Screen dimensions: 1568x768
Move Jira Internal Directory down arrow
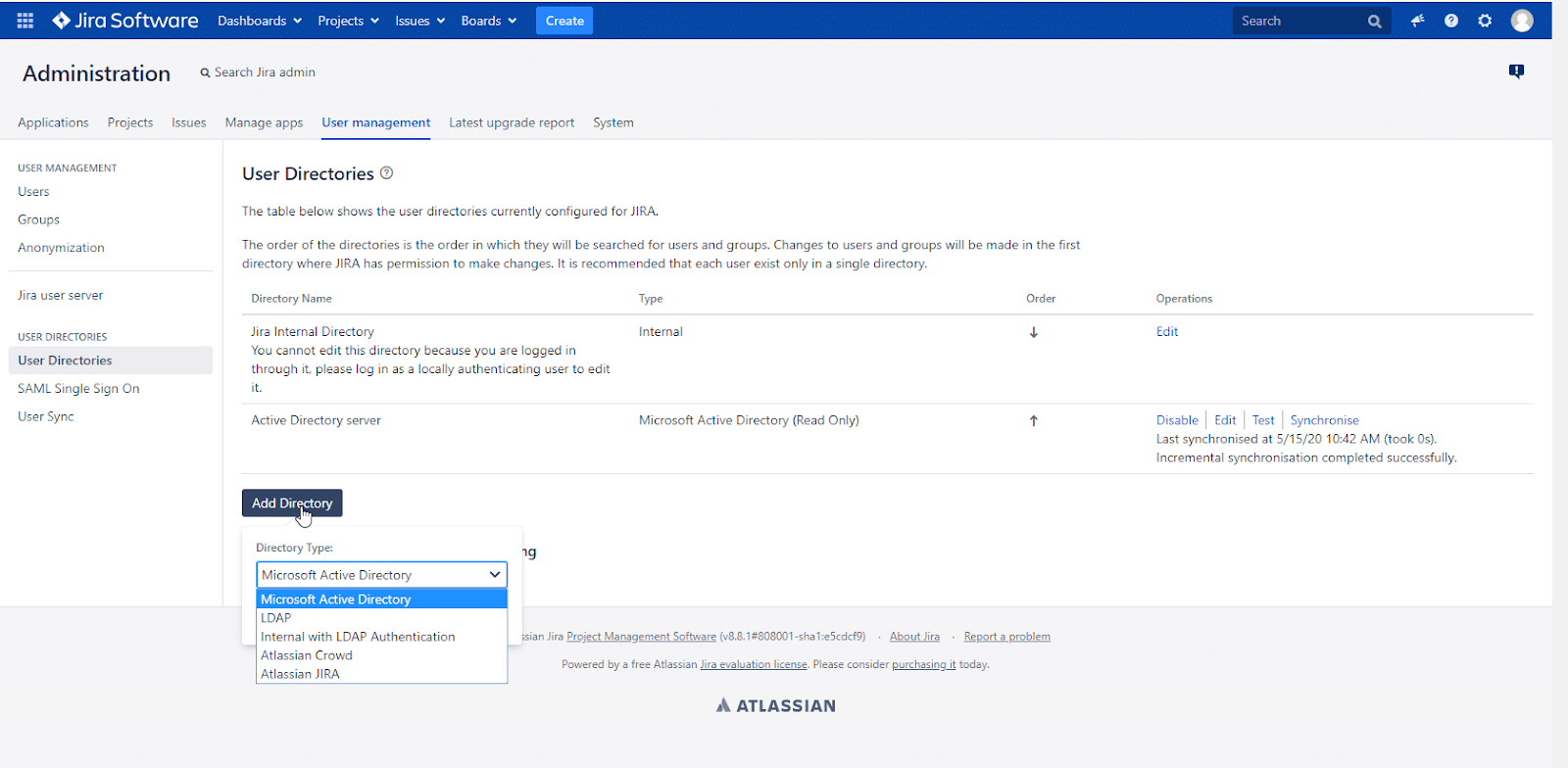click(1033, 332)
